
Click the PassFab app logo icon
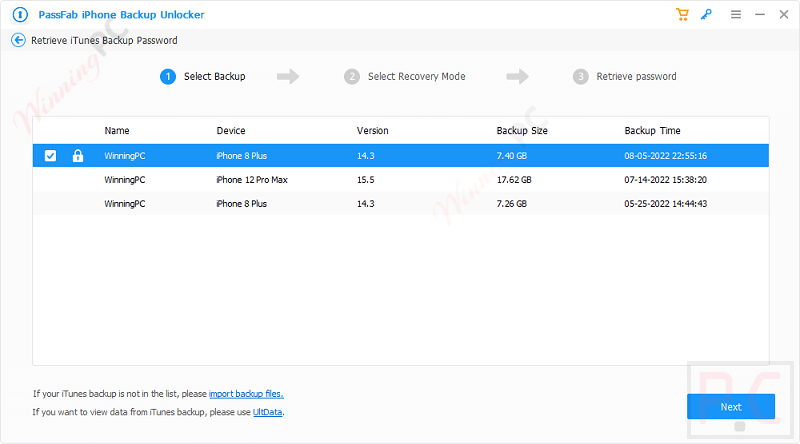tap(20, 15)
